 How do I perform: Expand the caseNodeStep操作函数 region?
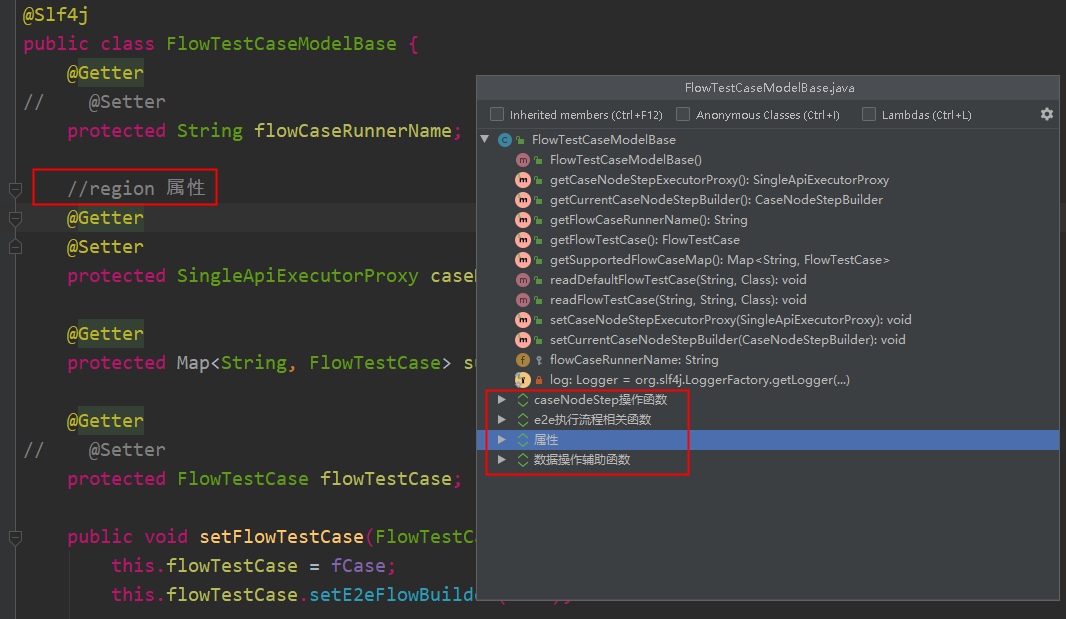tap(502, 399)
